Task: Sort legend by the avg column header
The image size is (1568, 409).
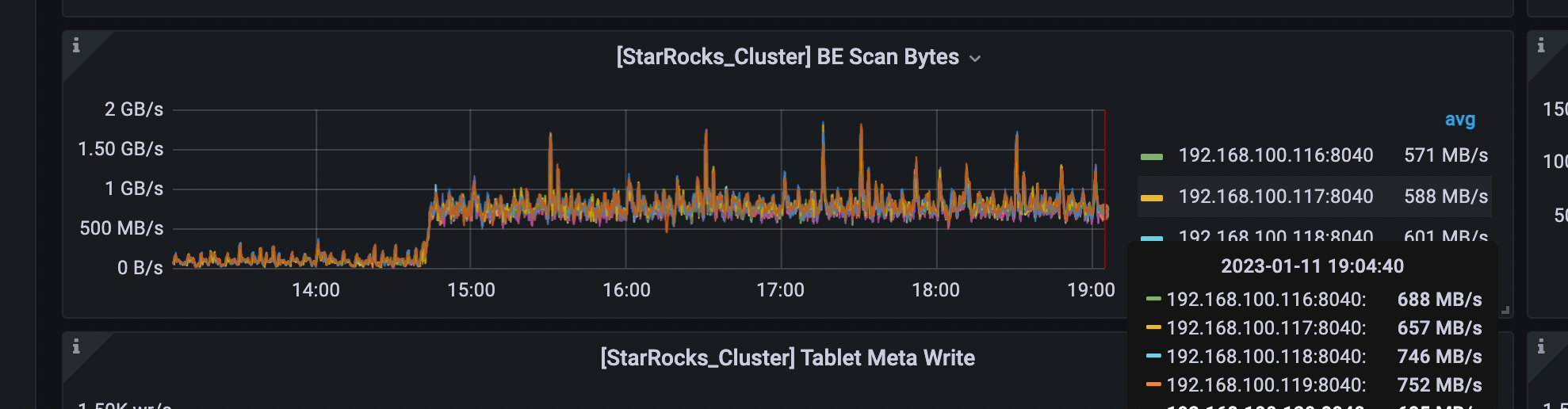Action: click(1459, 120)
